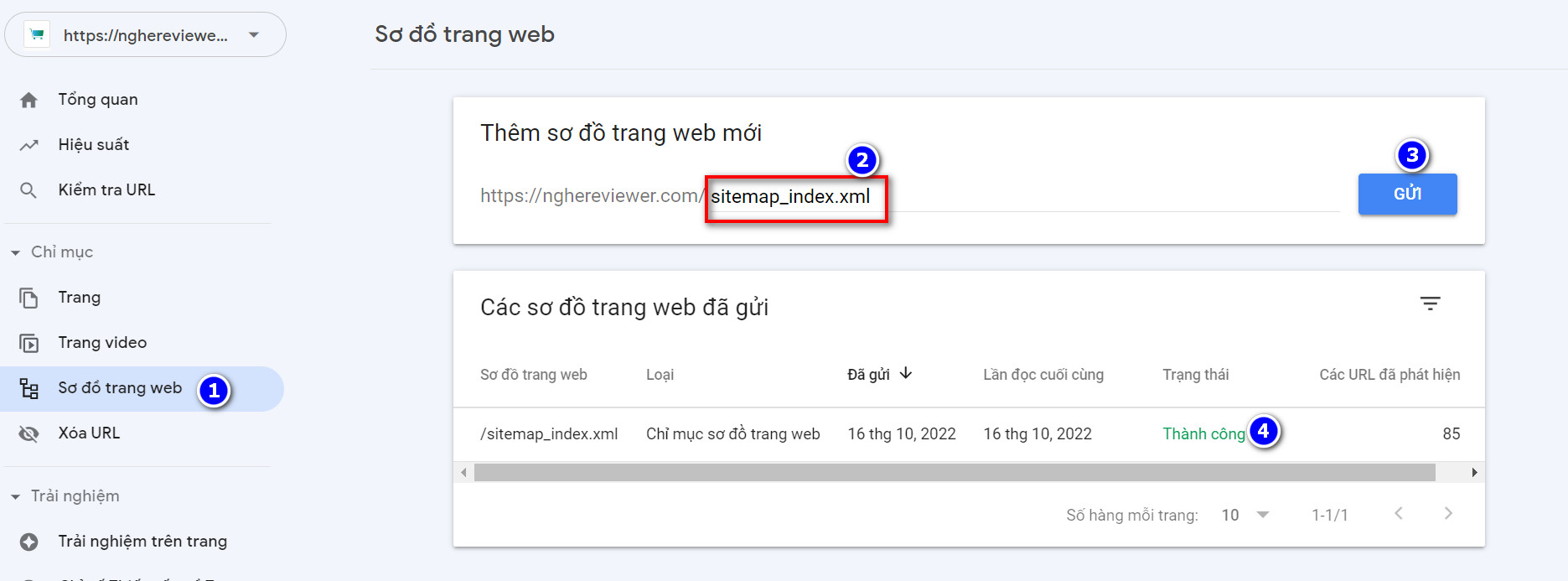Click Chỉ mục sơ đồ trang web cell
The height and width of the screenshot is (581, 1568).
coord(732,433)
